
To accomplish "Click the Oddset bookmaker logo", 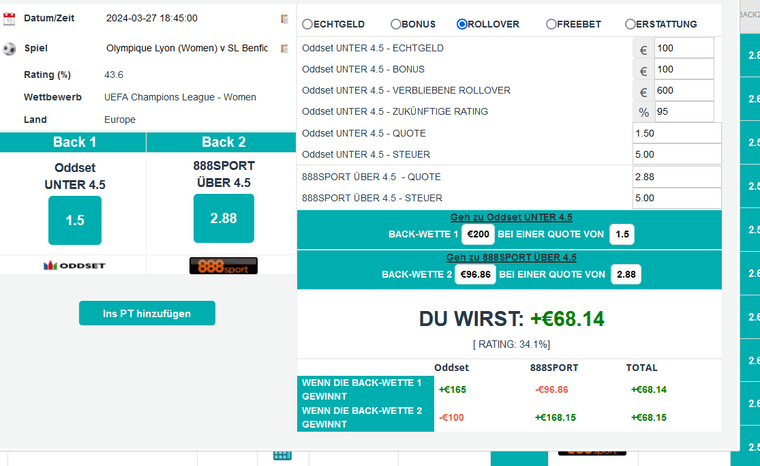I will coord(74,266).
